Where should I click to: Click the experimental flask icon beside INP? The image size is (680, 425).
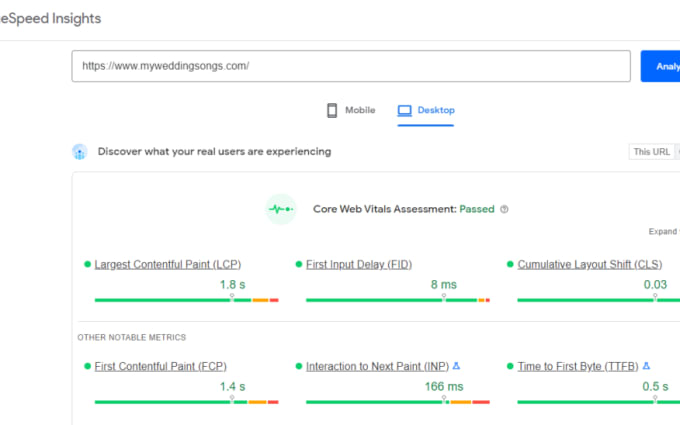456,366
